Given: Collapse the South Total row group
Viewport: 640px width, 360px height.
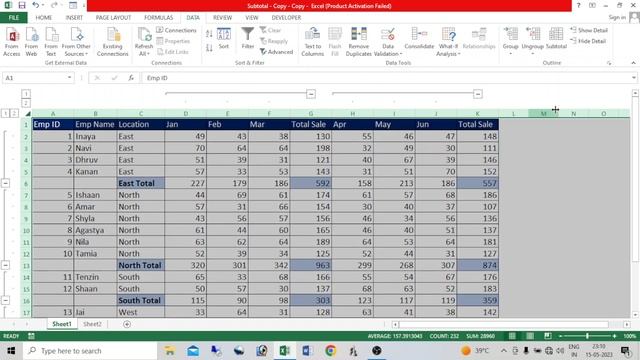Looking at the screenshot, I should pyautogui.click(x=5, y=300).
